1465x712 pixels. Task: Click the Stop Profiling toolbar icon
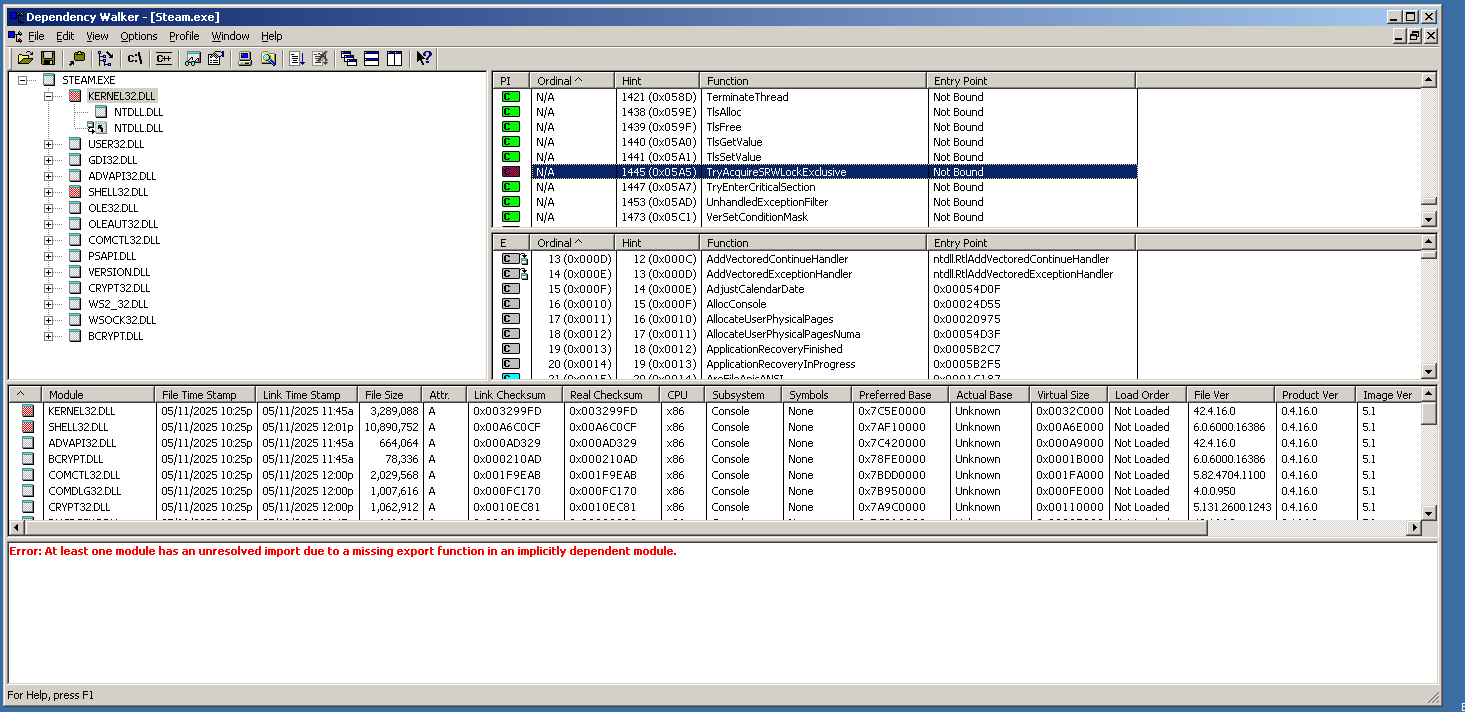320,58
